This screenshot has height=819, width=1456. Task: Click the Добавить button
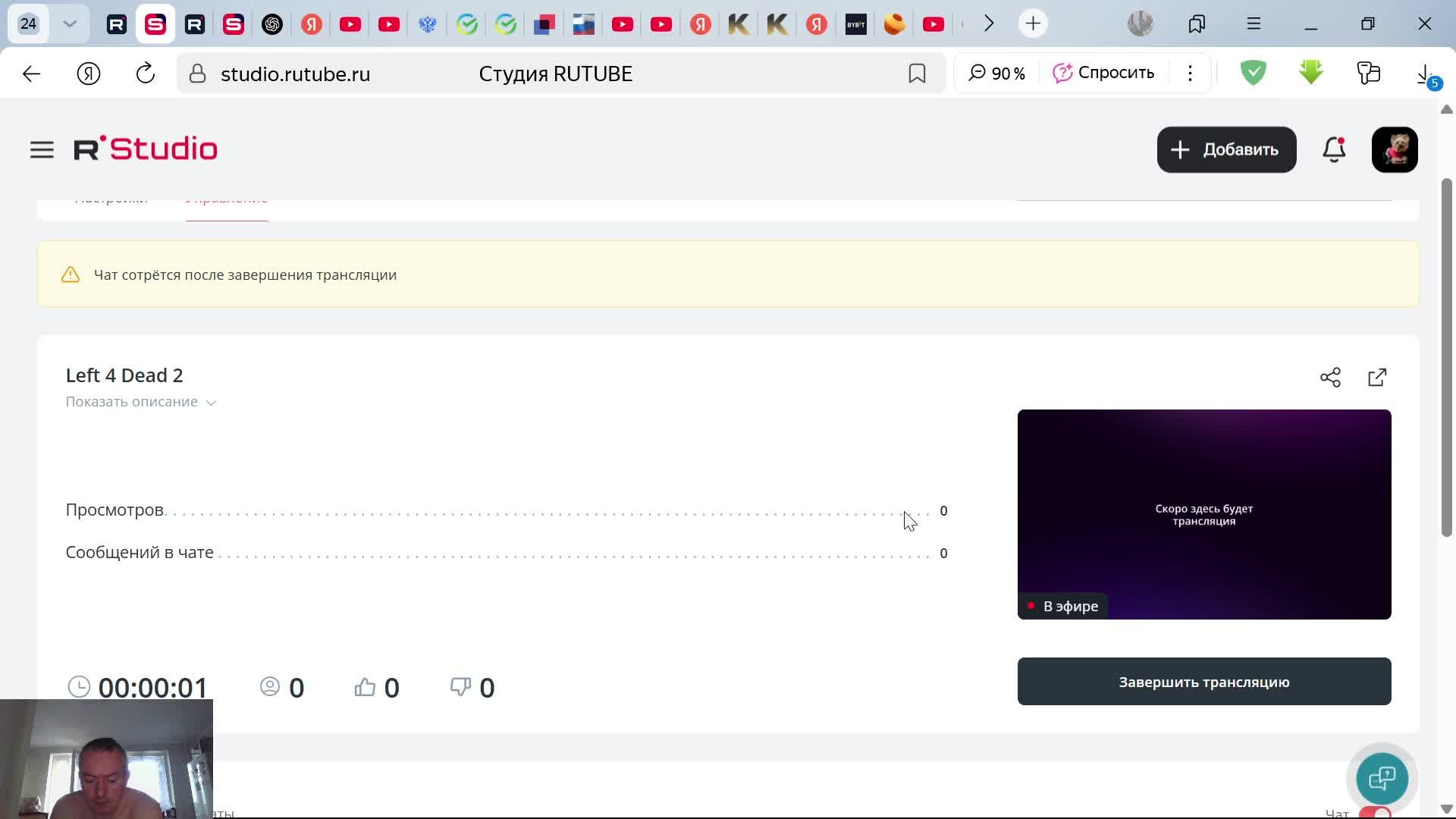1225,149
